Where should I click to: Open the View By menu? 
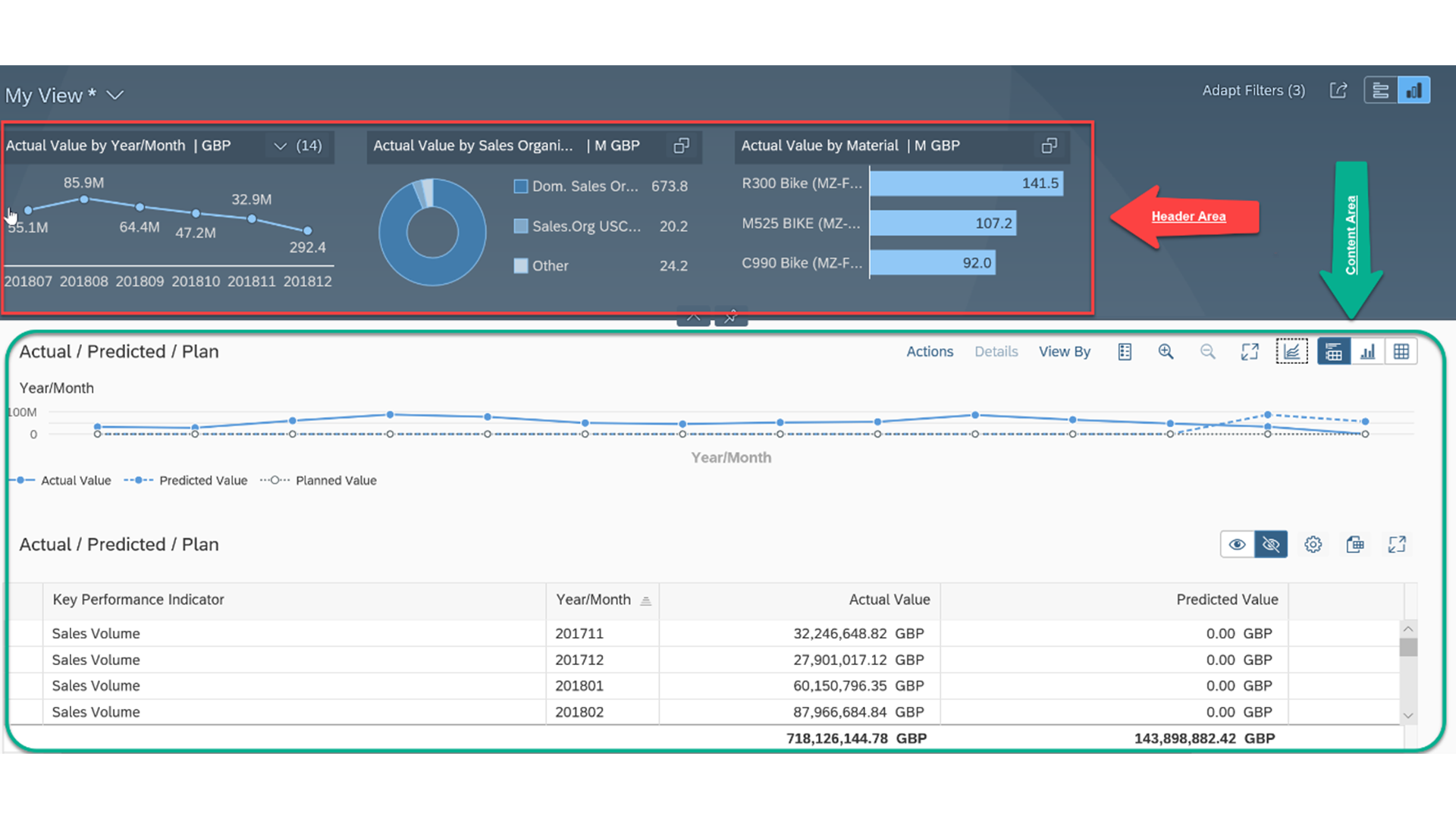coord(1065,352)
